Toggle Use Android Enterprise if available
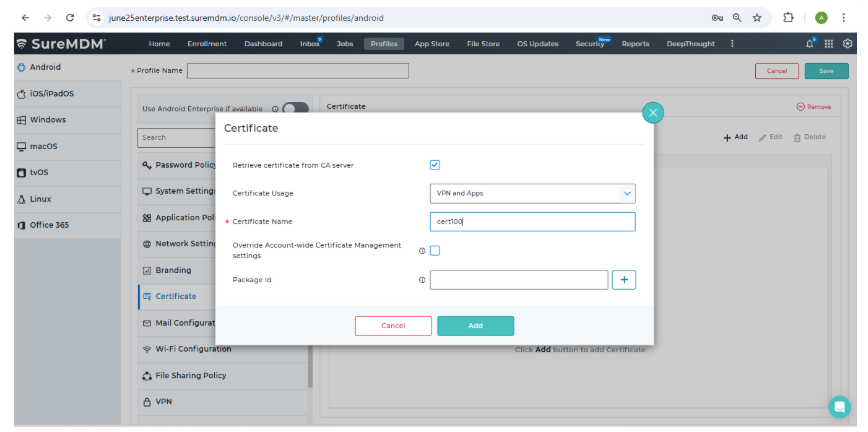This screenshot has width=868, height=432. pos(295,108)
